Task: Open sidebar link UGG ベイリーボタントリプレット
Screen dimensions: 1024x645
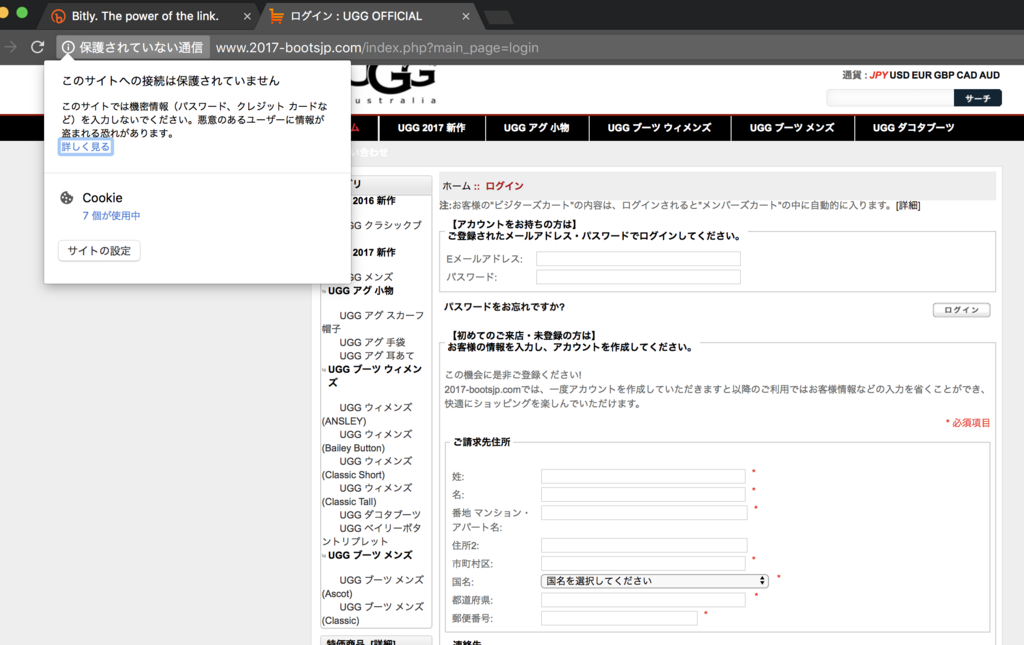Action: point(372,535)
